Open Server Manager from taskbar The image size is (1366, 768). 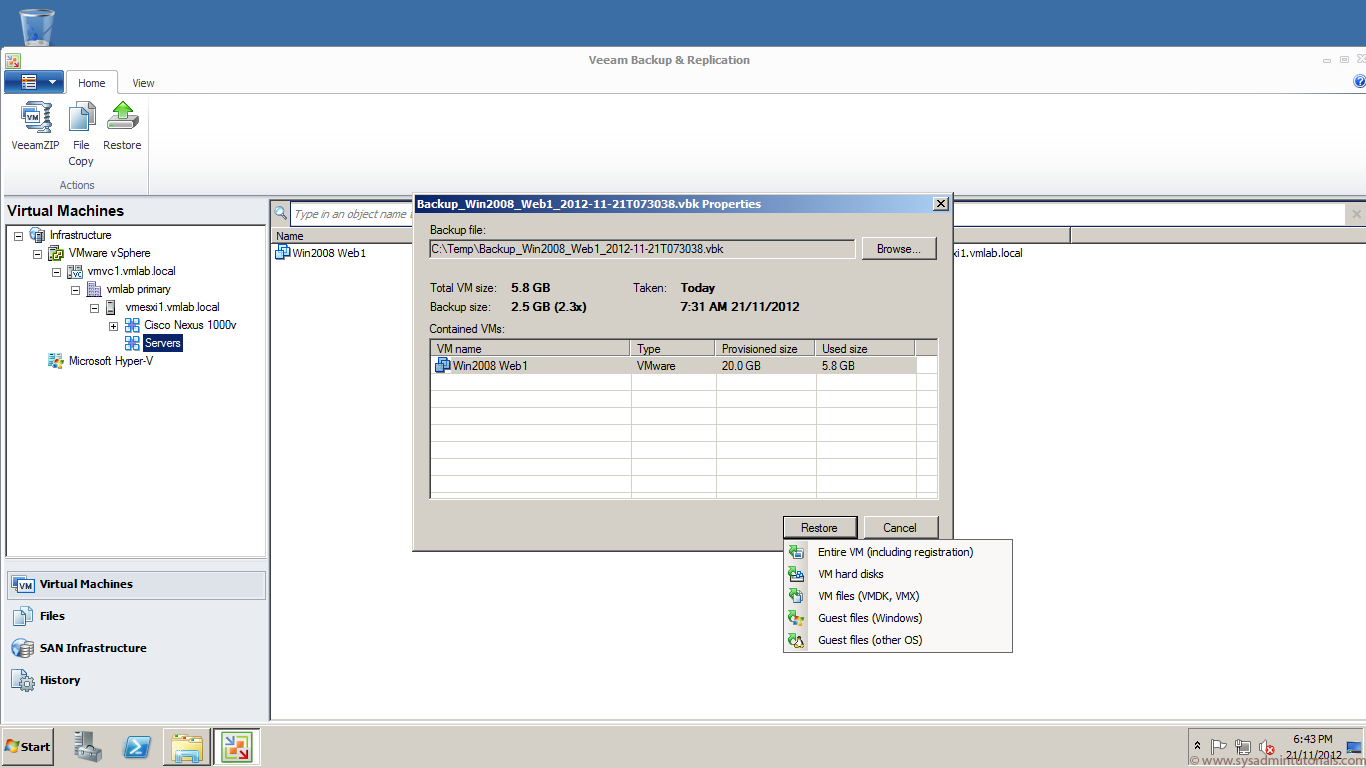[88, 747]
